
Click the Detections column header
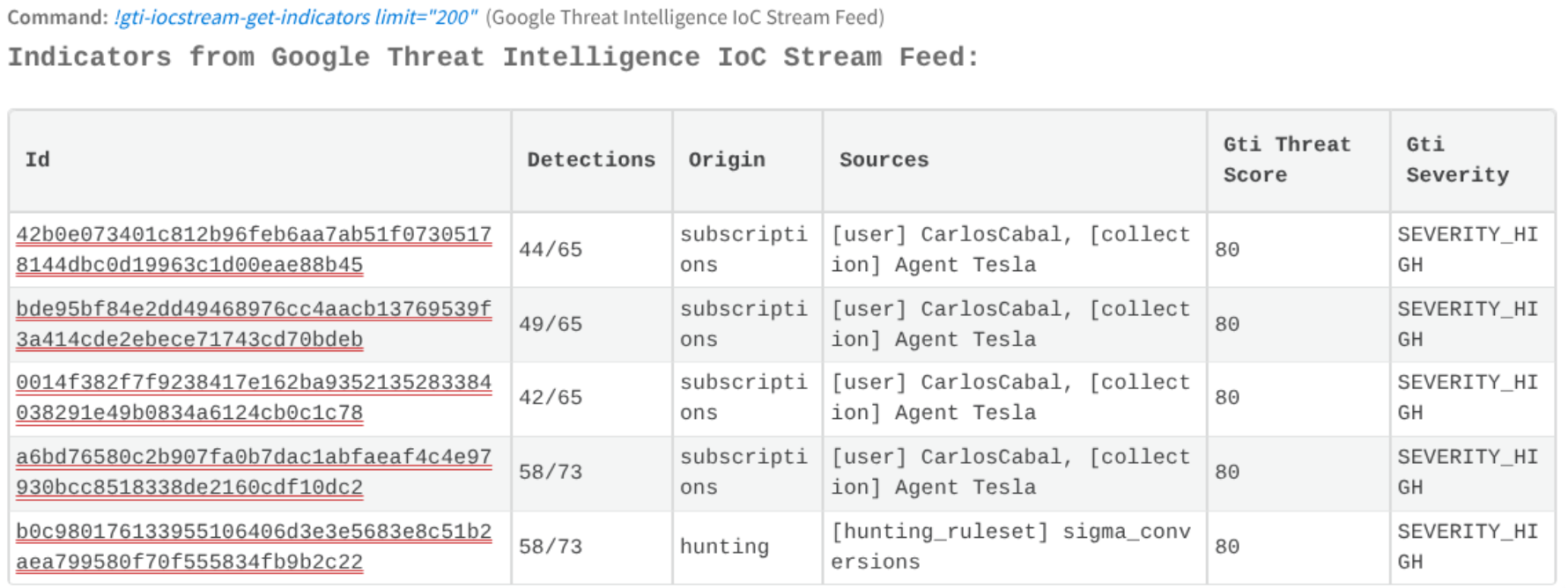[x=591, y=160]
